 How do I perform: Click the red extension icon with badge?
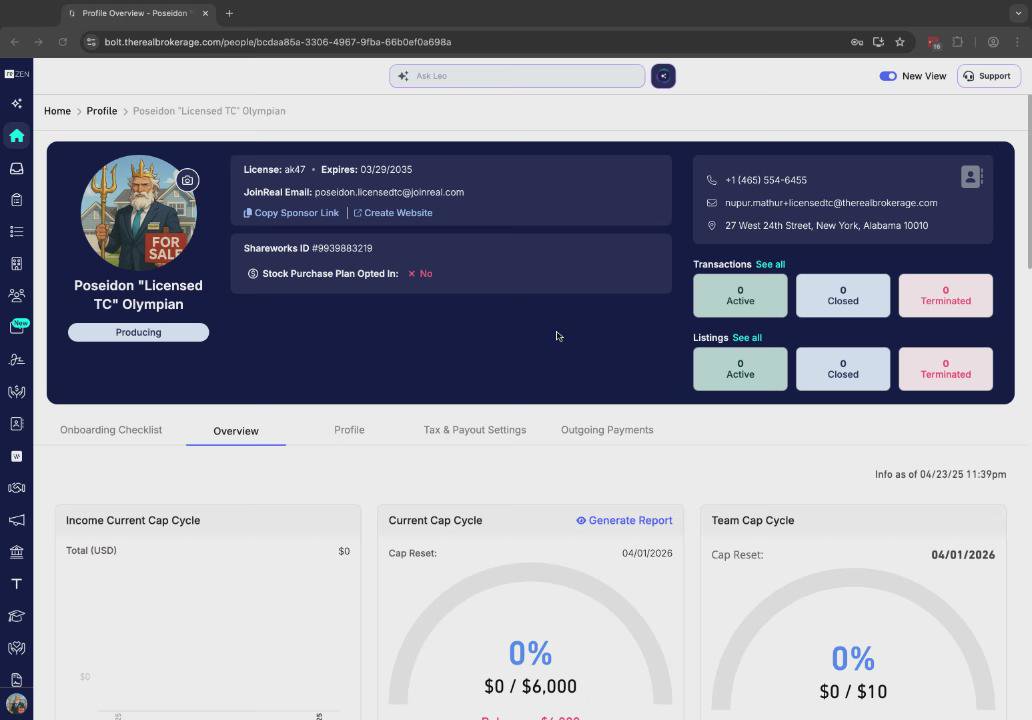tap(934, 43)
